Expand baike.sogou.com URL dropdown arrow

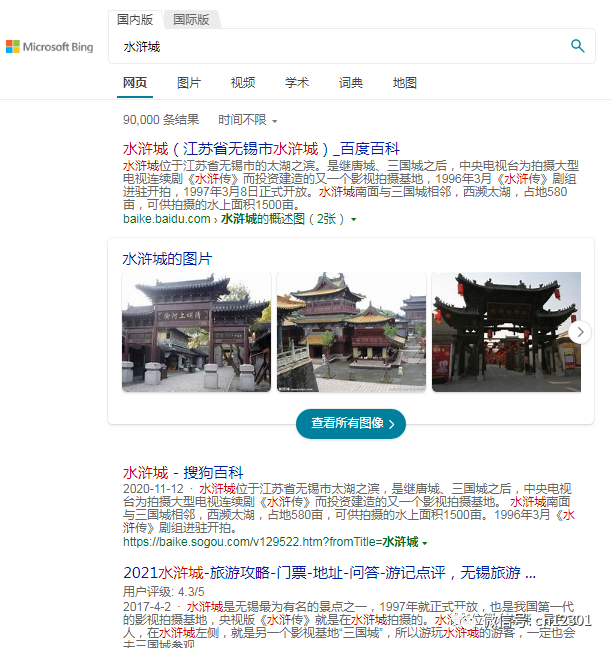tap(425, 543)
